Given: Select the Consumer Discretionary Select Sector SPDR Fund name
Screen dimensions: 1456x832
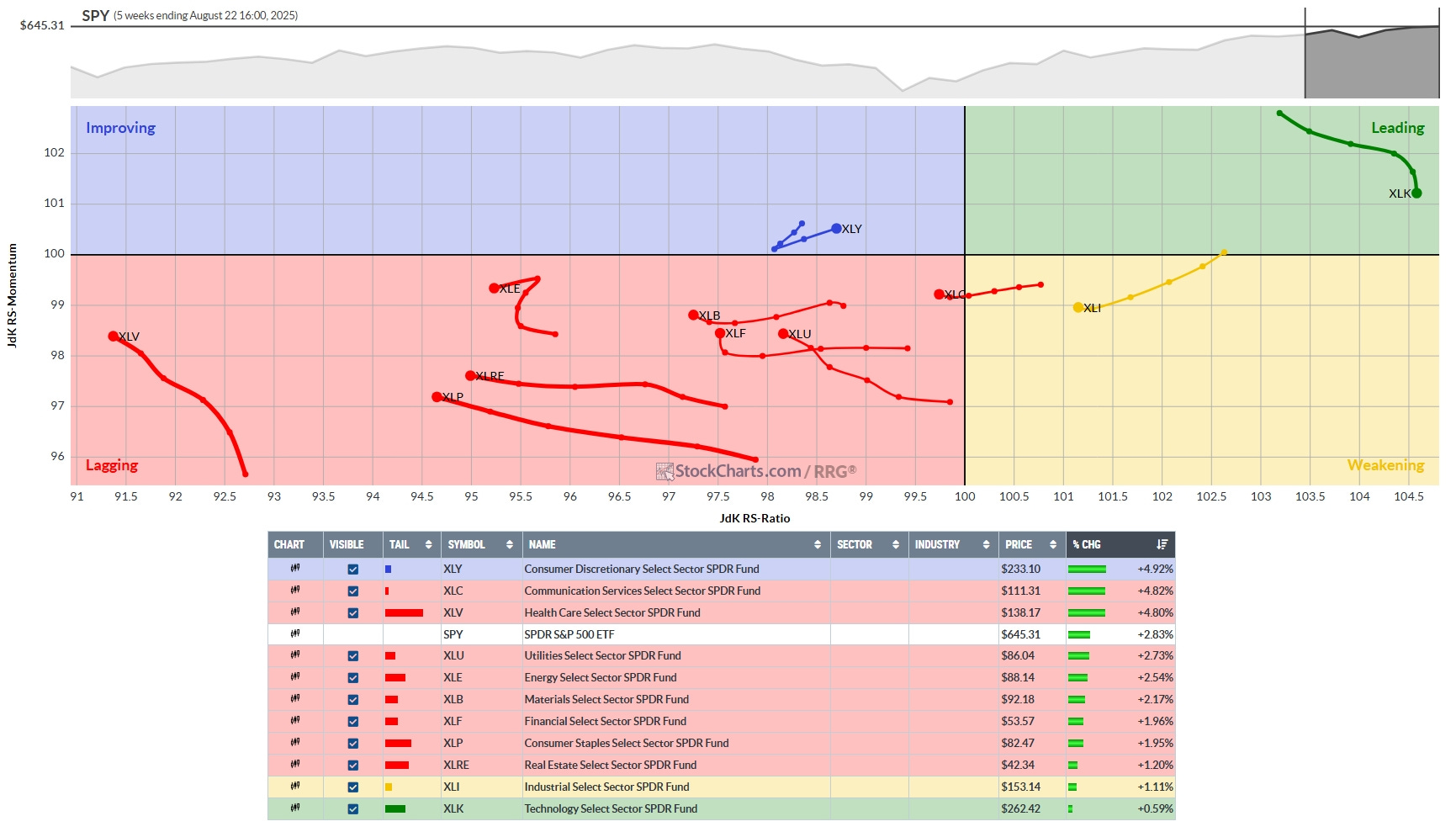Looking at the screenshot, I should (x=642, y=570).
